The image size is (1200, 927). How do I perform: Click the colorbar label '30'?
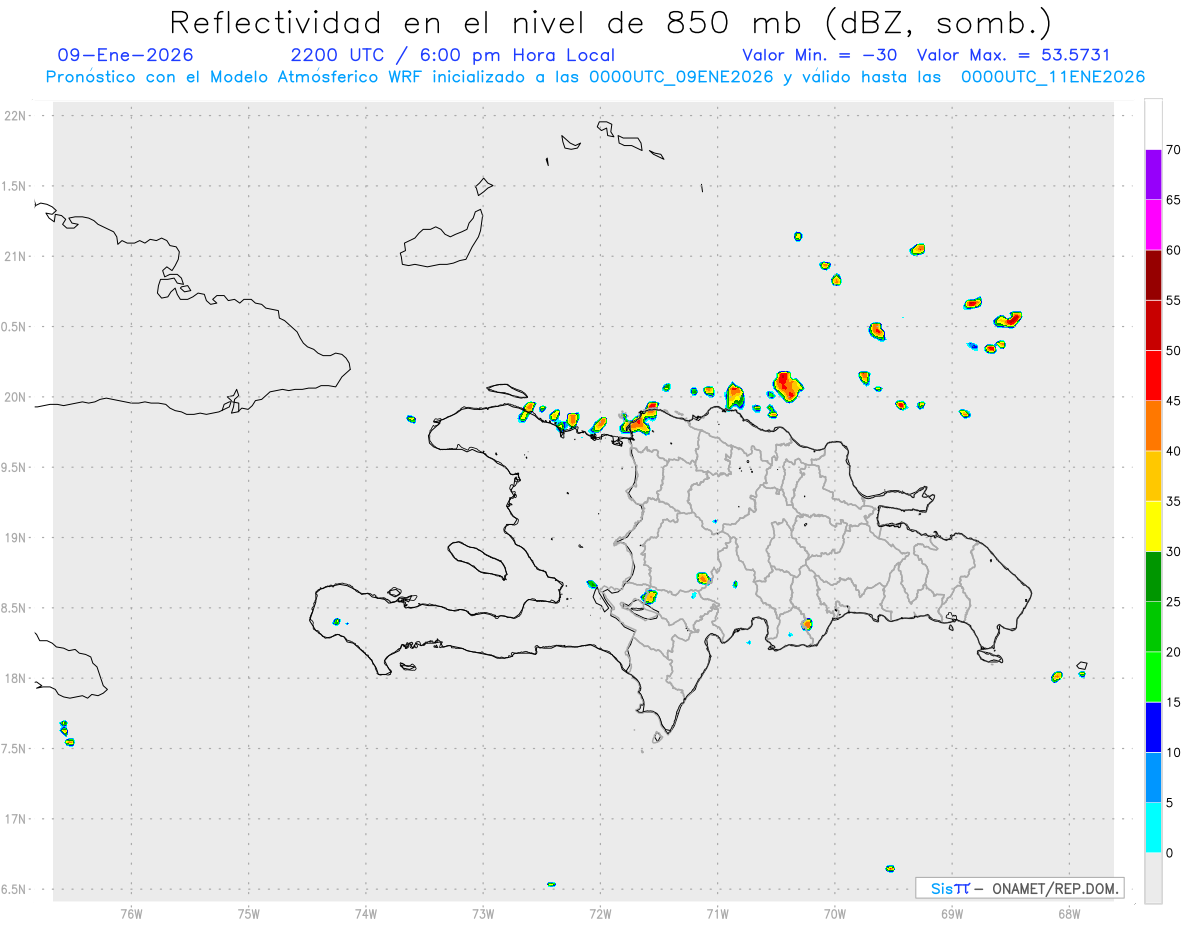(1174, 552)
